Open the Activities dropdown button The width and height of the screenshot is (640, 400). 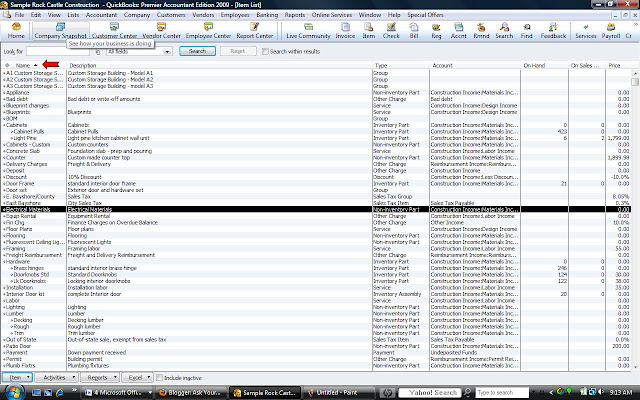(x=56, y=378)
